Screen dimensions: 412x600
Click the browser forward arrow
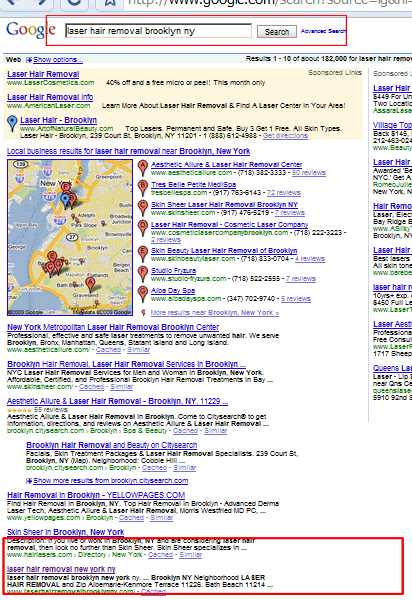pos(39,3)
